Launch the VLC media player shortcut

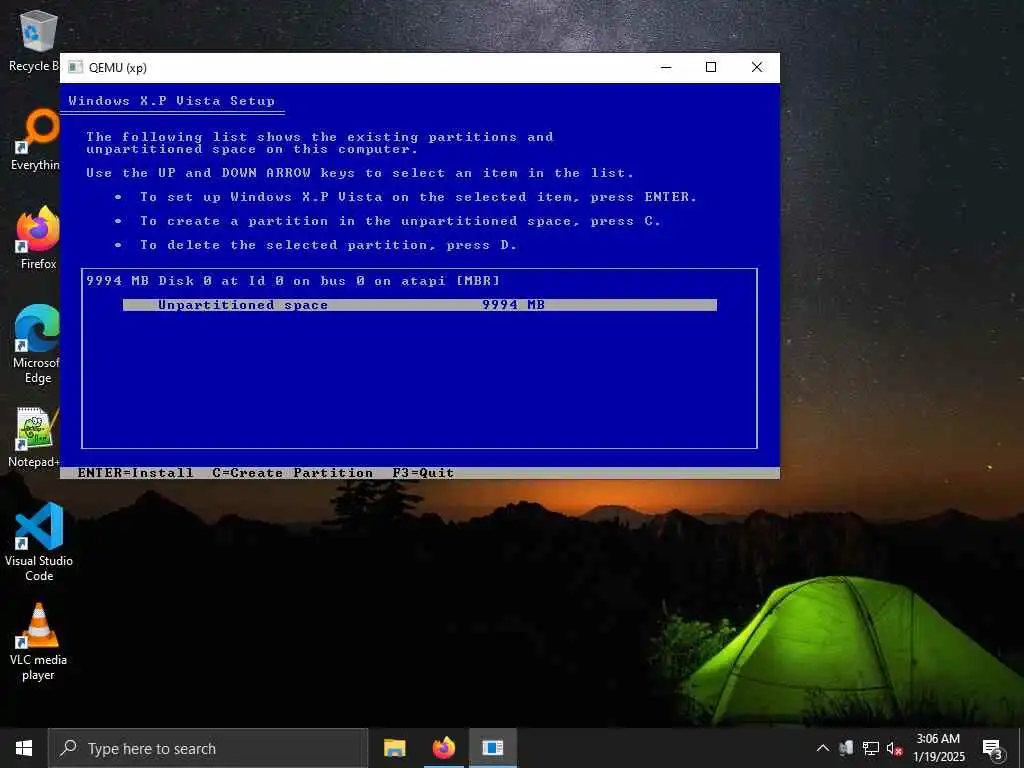tap(39, 642)
